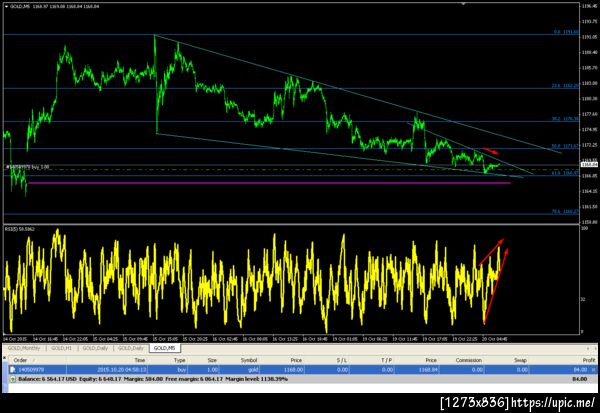Click the 15 Oct 15:05 time axis label
This screenshot has height=413, width=600.
coord(165,339)
